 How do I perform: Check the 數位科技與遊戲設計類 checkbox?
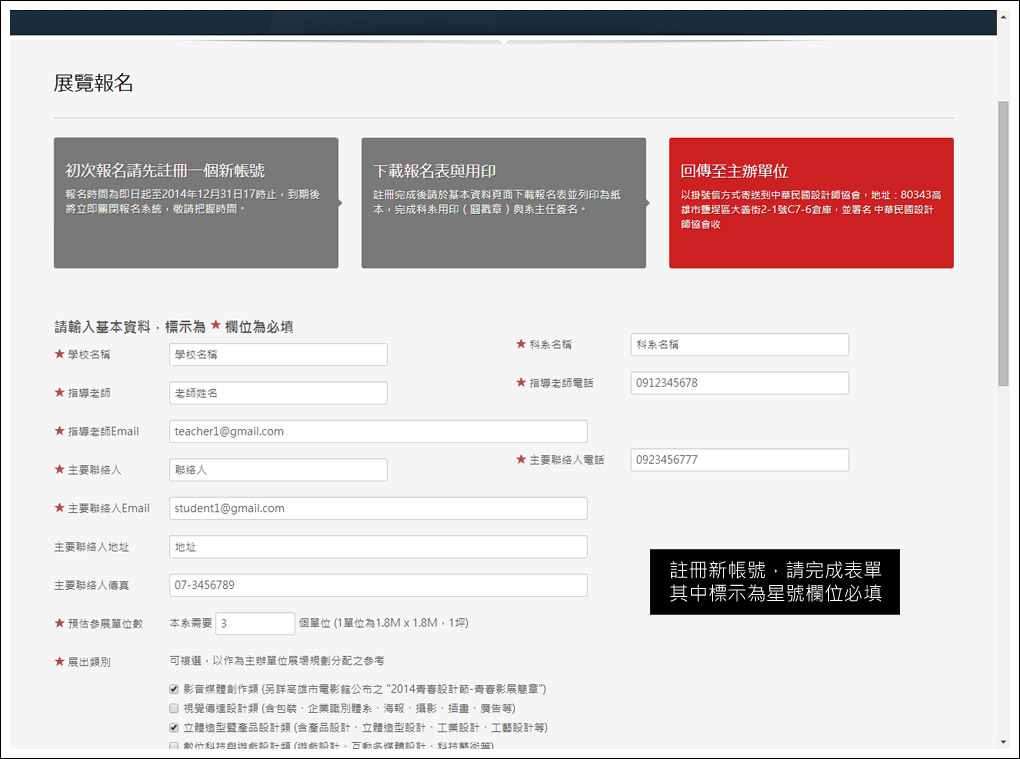click(x=174, y=746)
